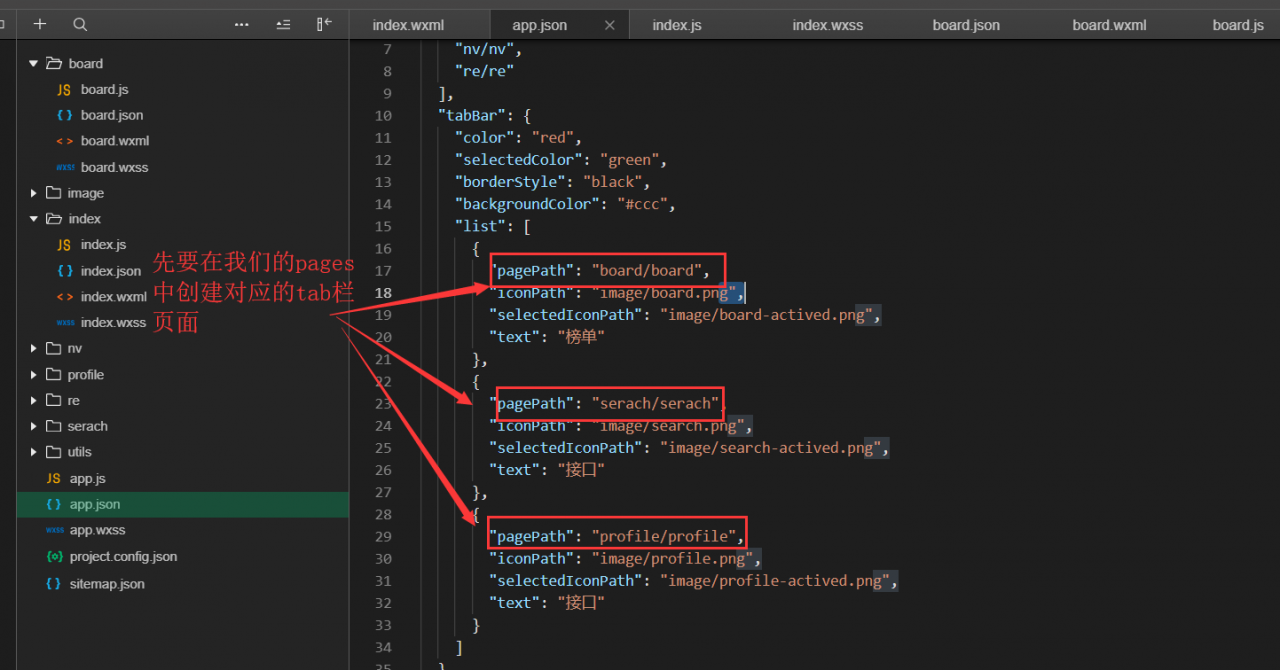The height and width of the screenshot is (670, 1280).
Task: Switch to the index.wxml tab
Action: tap(408, 25)
